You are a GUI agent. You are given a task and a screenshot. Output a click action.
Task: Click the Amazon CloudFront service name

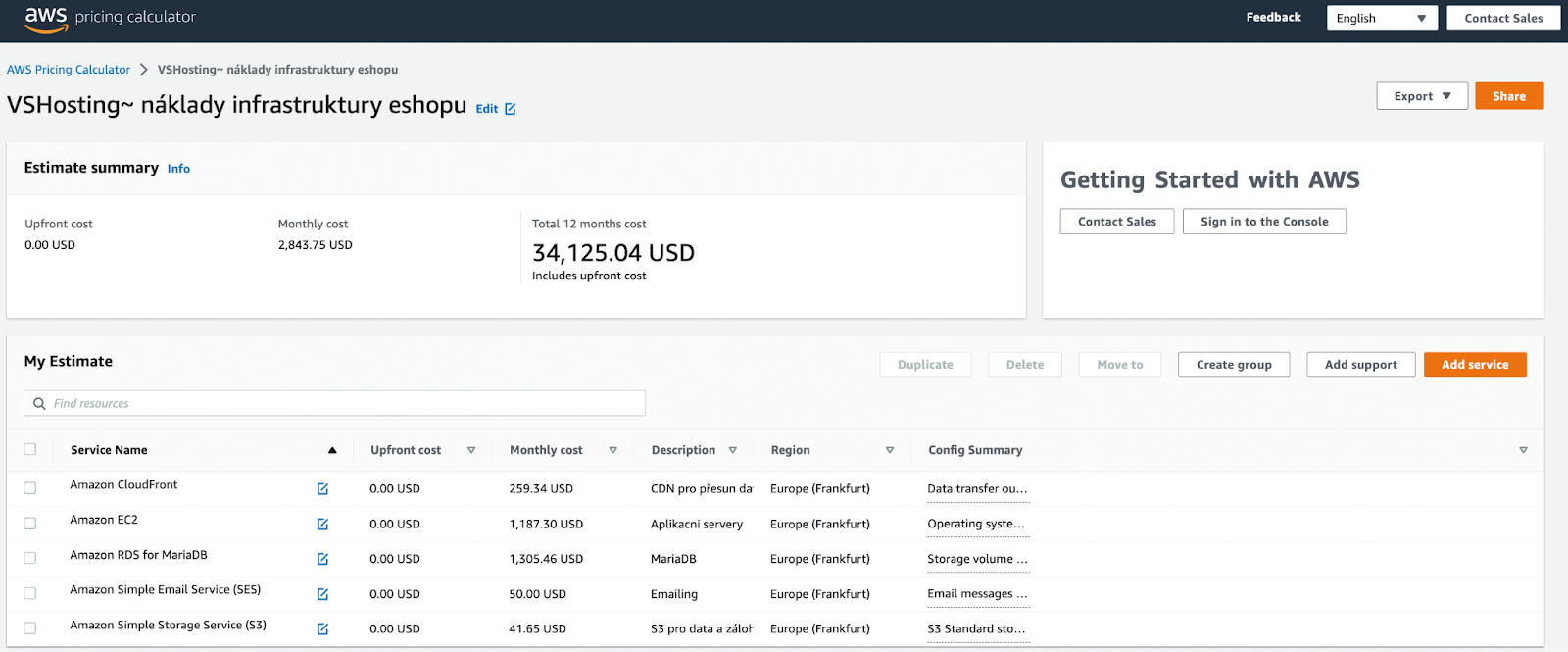[123, 484]
